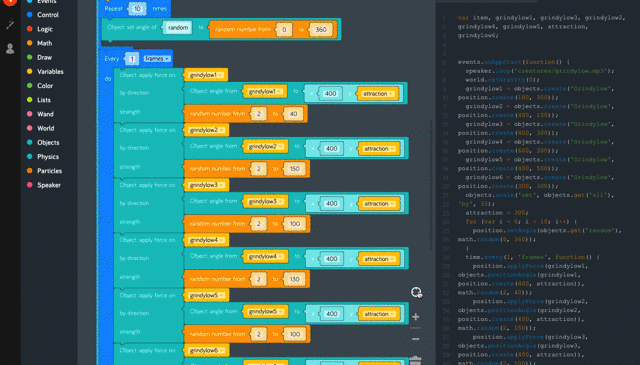This screenshot has height=365, width=640.
Task: Open the Math block category
Action: (39, 43)
